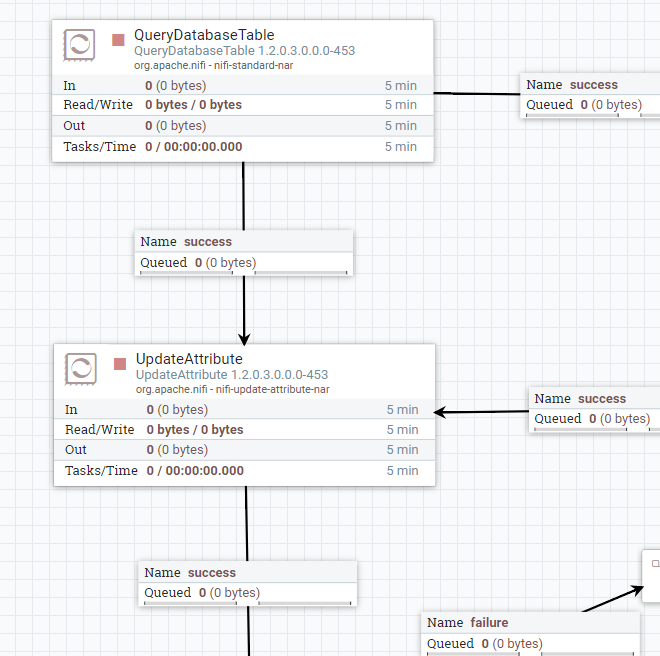Click the Read/Write row of UpdateAttribute
The height and width of the screenshot is (656, 660).
pos(244,429)
